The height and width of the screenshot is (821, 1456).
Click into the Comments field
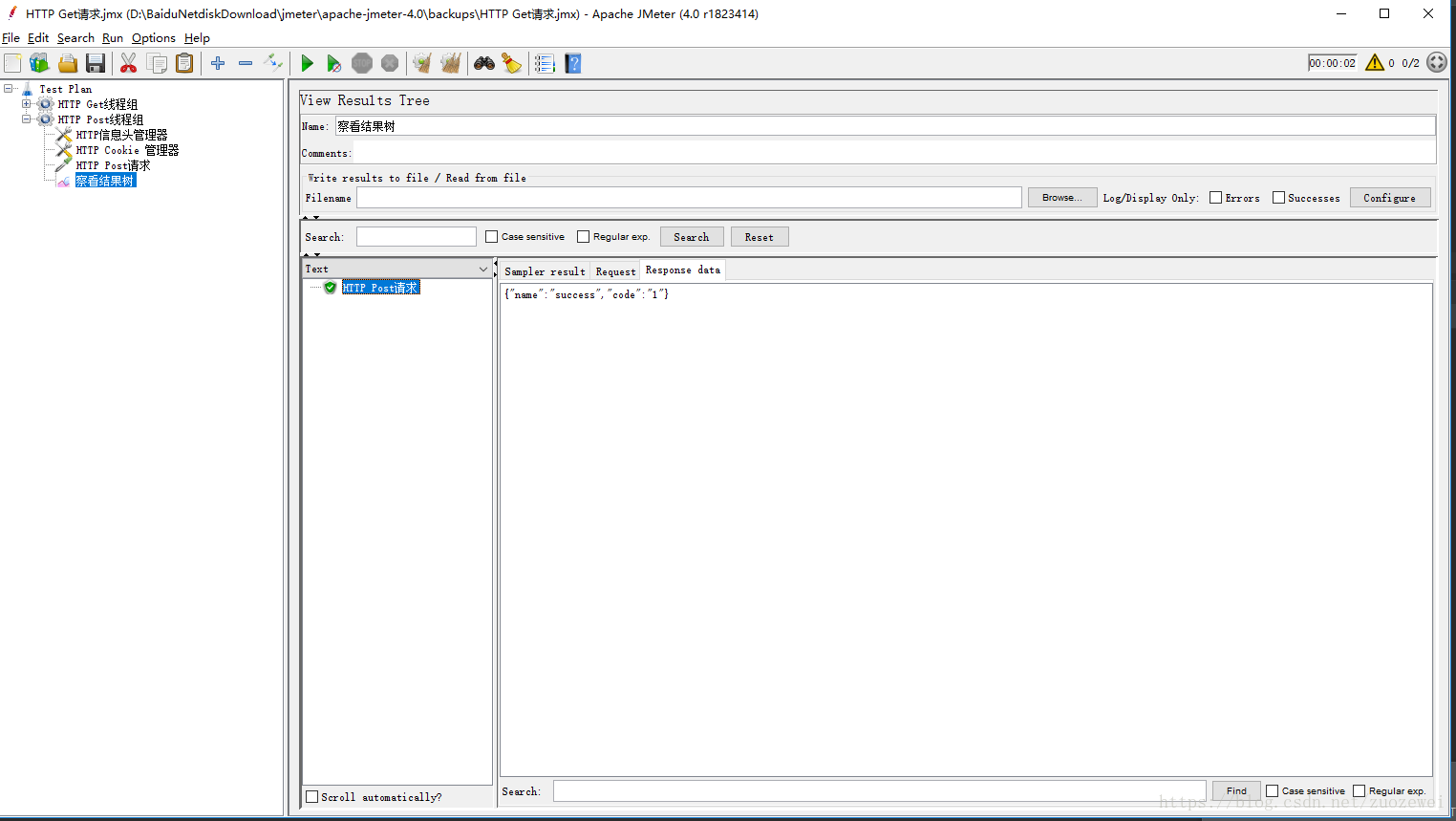click(x=894, y=153)
